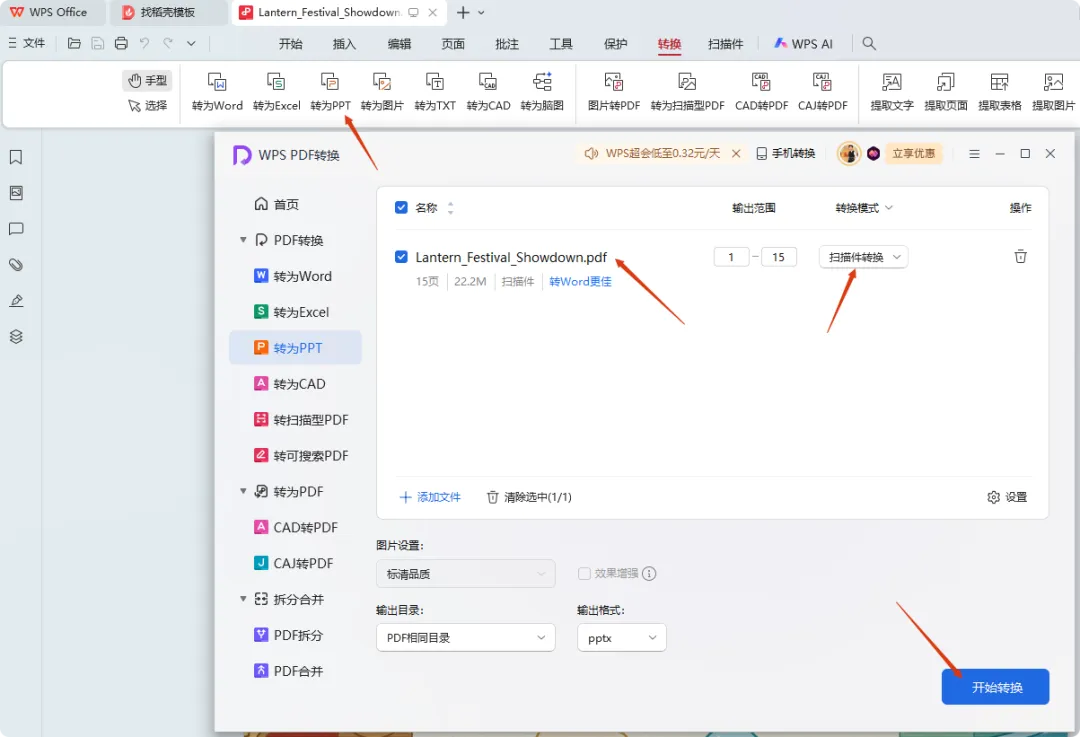The image size is (1080, 737).
Task: Toggle the 效果增强 checkbox
Action: (584, 573)
